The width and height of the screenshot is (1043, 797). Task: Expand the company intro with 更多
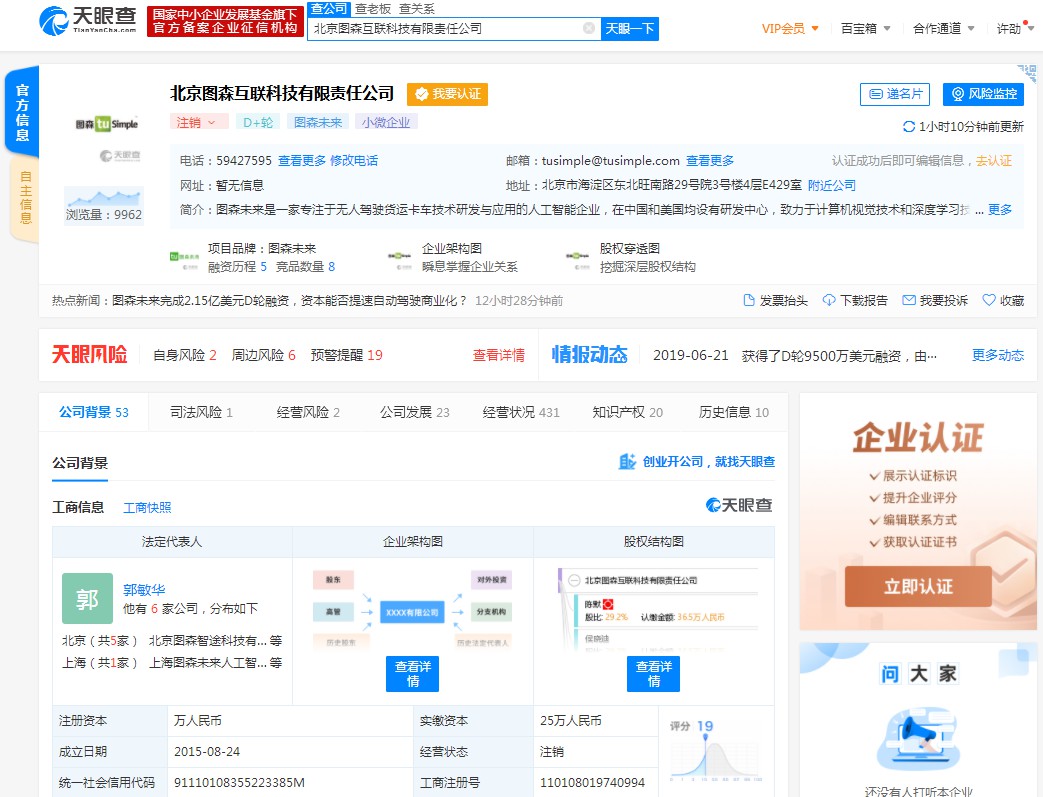coord(999,210)
